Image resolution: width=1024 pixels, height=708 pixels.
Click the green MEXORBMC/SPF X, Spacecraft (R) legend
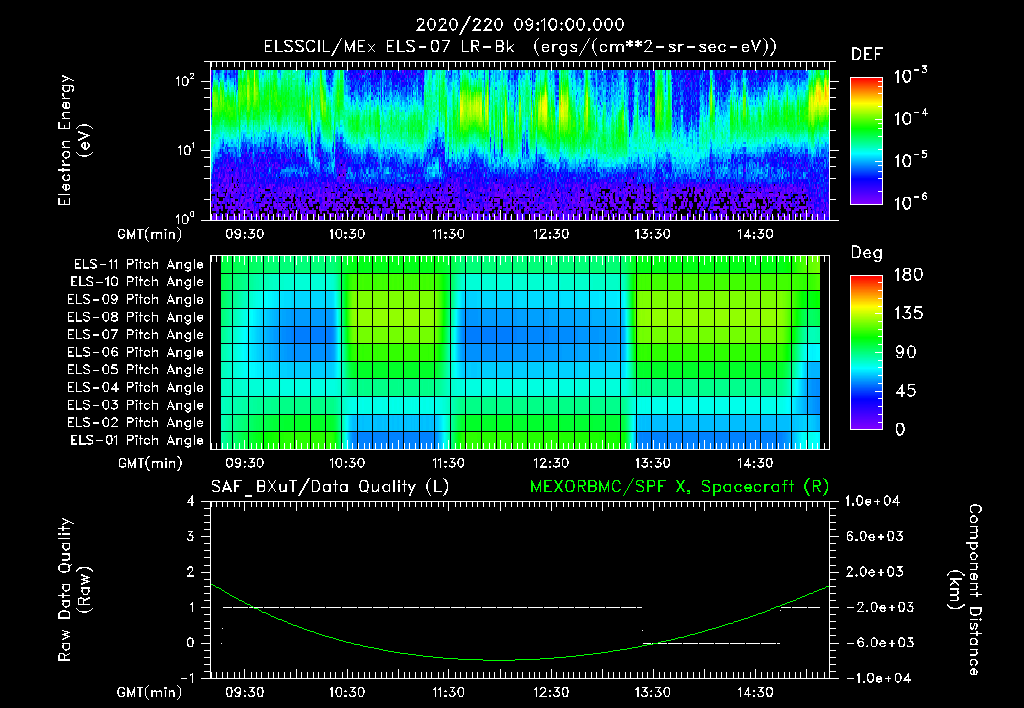(679, 487)
